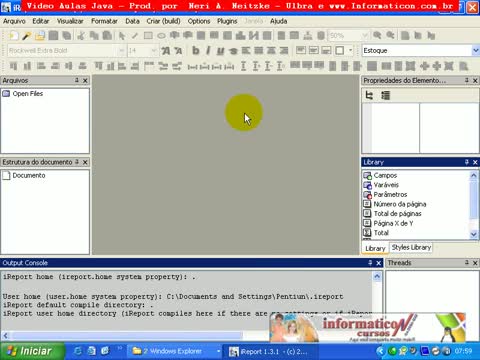Toggle Italic formatting button
480x360 pixels.
tap(208, 51)
